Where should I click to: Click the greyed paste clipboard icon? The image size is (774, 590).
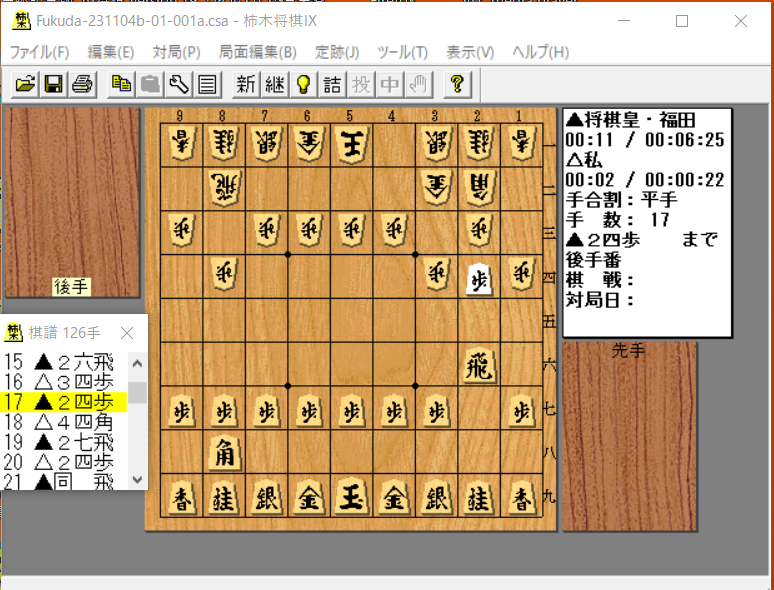150,84
